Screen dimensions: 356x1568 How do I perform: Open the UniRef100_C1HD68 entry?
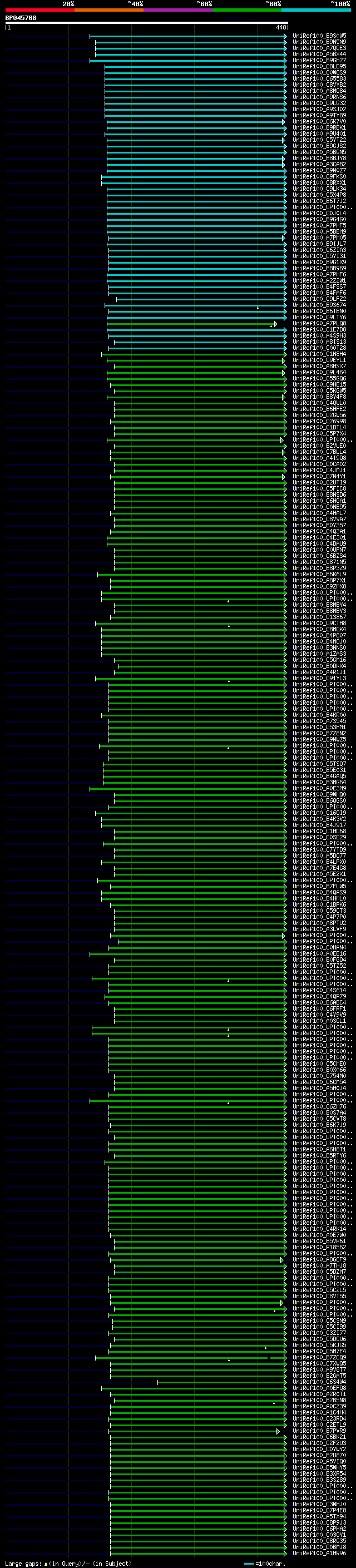(x=319, y=831)
